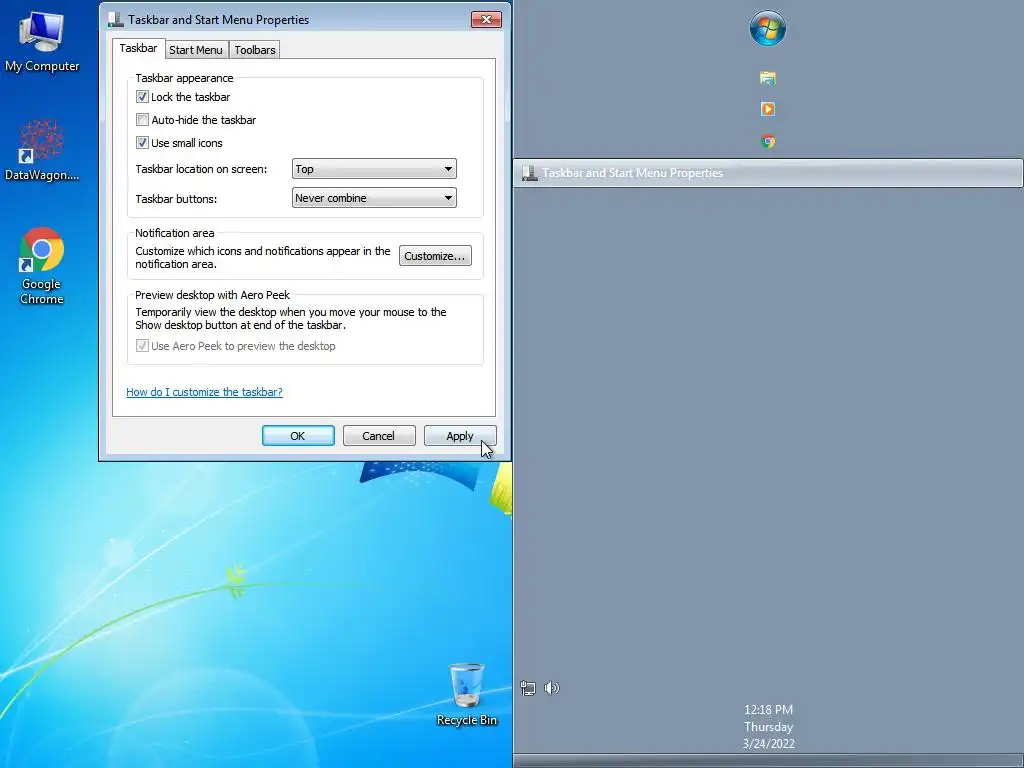
Task: Click the date 3/24/2022 in tray
Action: pos(768,744)
